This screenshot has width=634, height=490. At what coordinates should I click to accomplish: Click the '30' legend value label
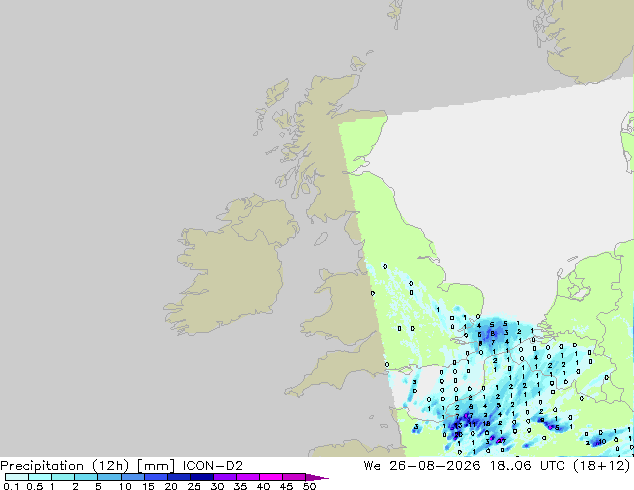click(x=217, y=486)
